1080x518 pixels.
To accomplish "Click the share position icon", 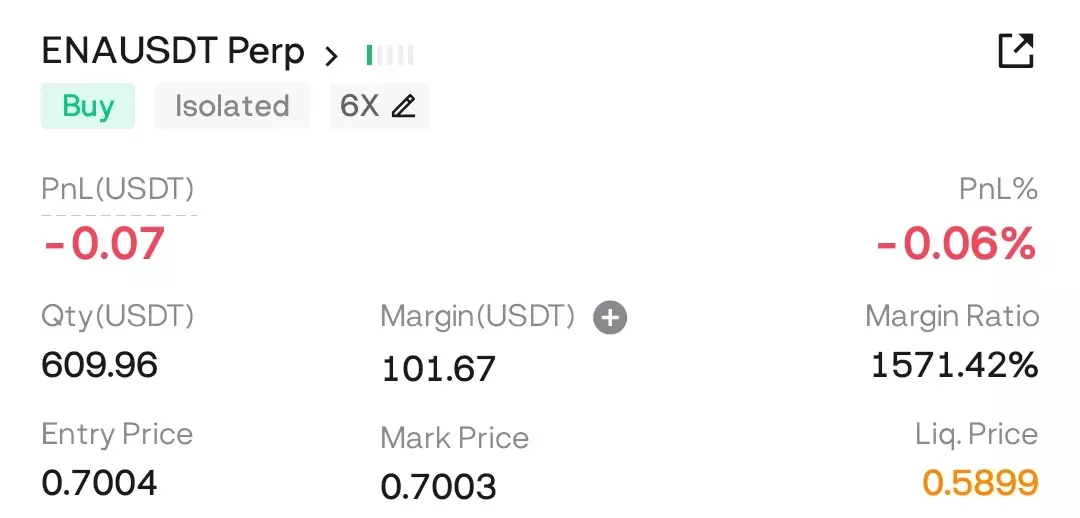I will (x=1016, y=51).
